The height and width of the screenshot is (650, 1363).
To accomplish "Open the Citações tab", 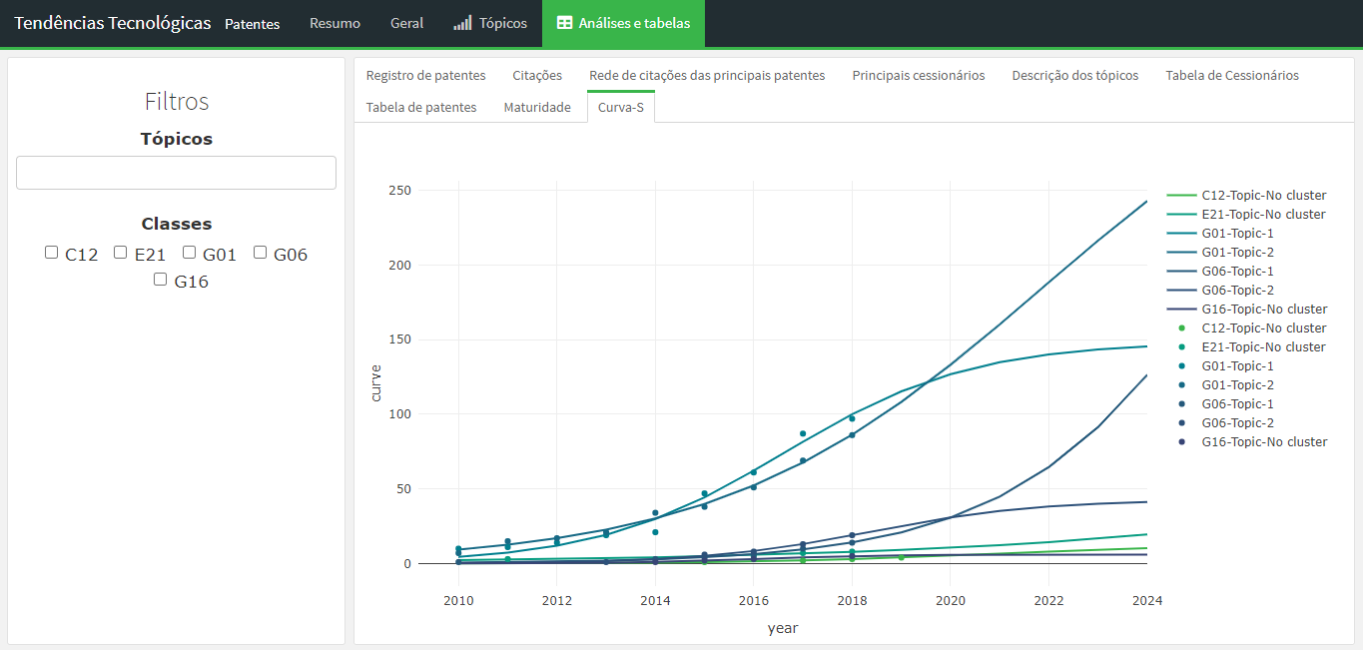I will click(537, 75).
